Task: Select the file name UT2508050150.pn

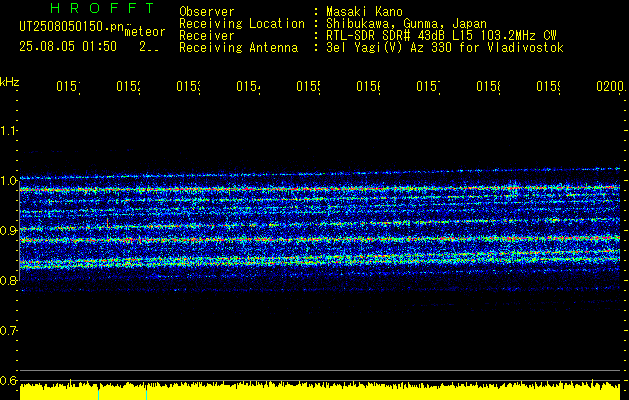Action: [72, 27]
